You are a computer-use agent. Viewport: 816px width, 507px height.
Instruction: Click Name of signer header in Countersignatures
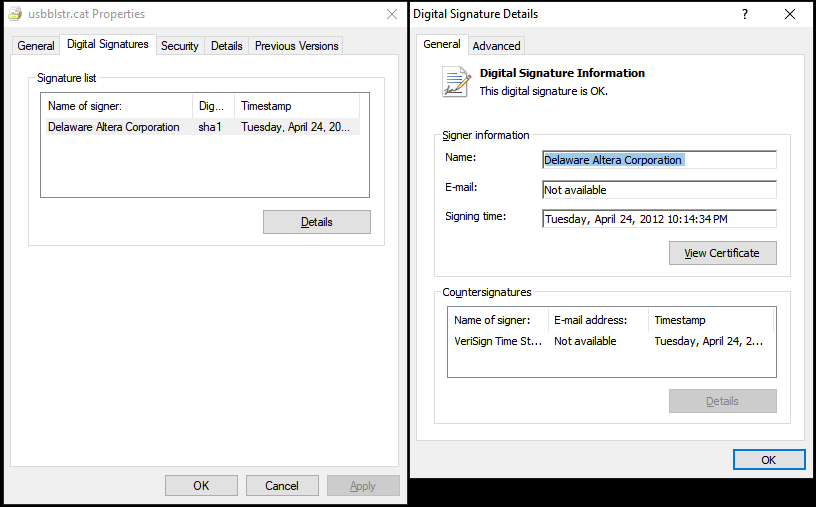tap(498, 320)
